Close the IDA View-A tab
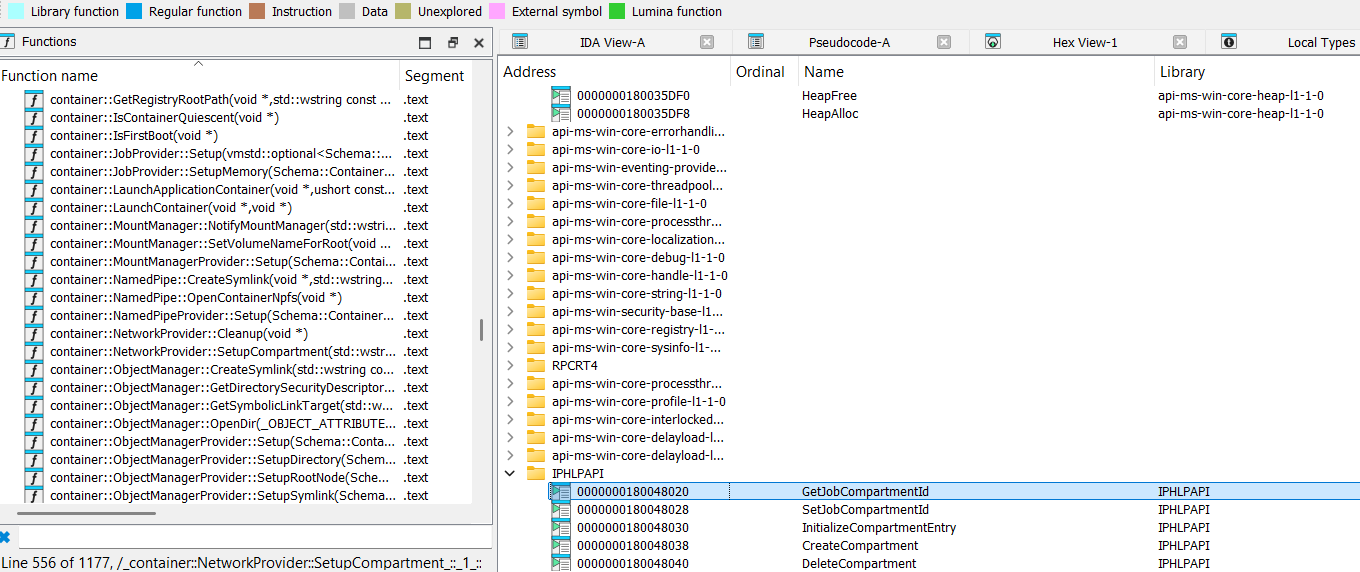Viewport: 1360px width, 572px height. pos(707,42)
